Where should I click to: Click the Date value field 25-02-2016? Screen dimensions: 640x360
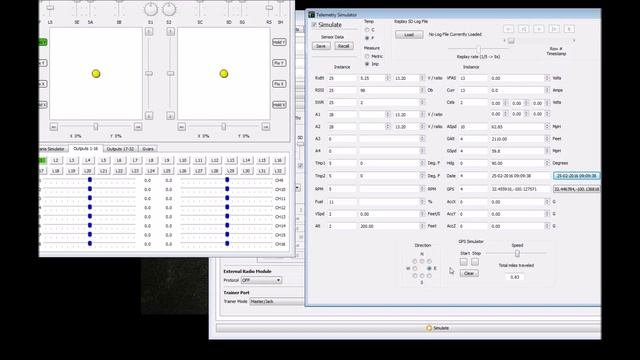click(521, 176)
